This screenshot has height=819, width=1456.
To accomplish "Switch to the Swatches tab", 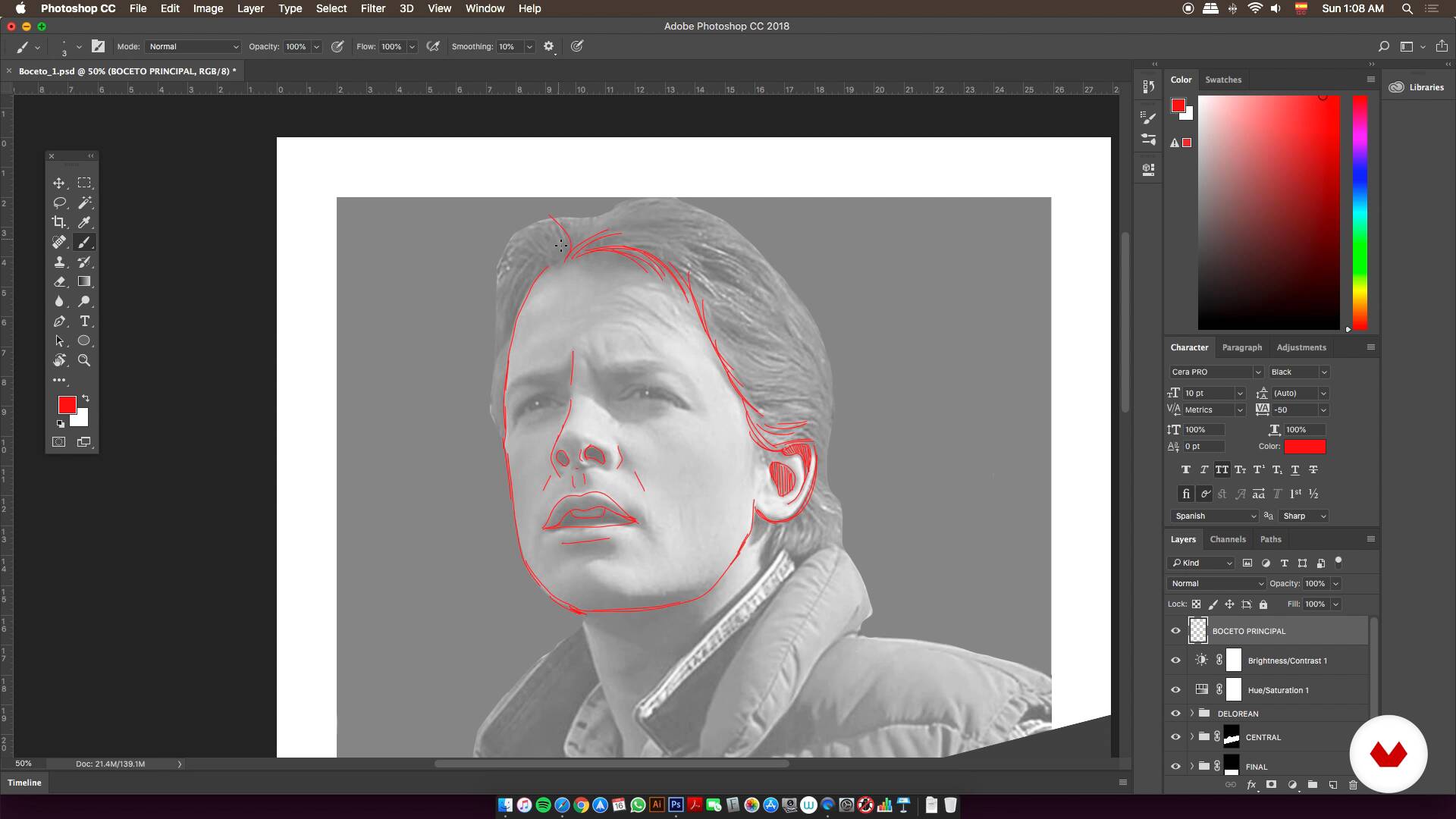I will coord(1223,80).
